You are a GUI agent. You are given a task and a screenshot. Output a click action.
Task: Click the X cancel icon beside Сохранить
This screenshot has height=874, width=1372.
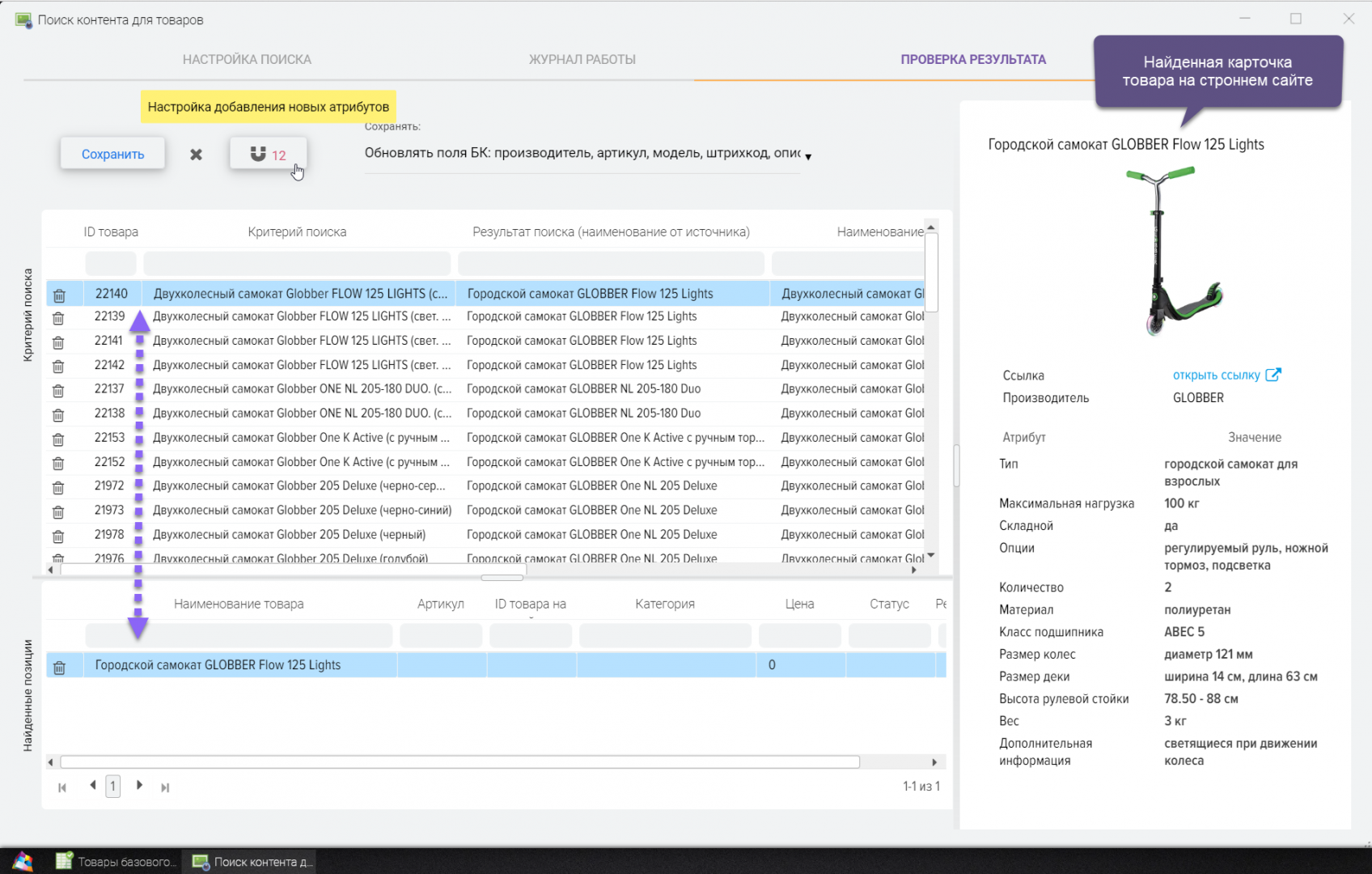(196, 155)
